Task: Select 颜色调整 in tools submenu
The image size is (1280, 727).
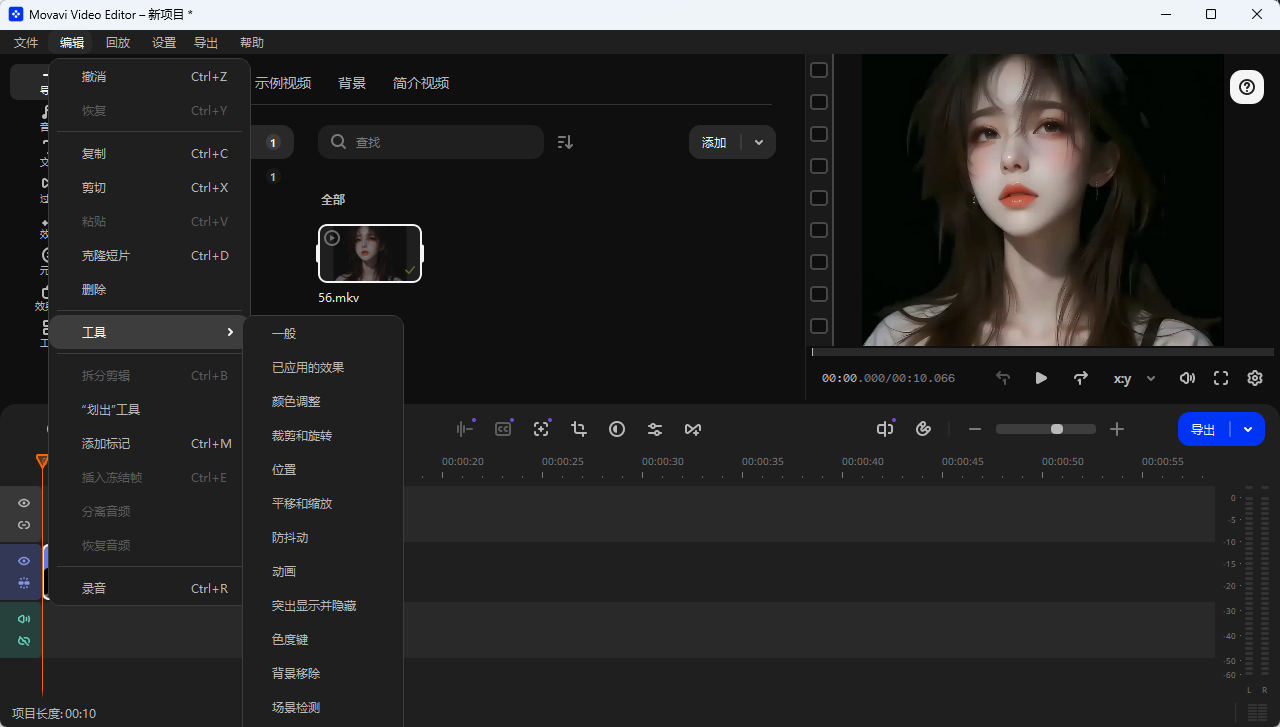Action: 323,401
